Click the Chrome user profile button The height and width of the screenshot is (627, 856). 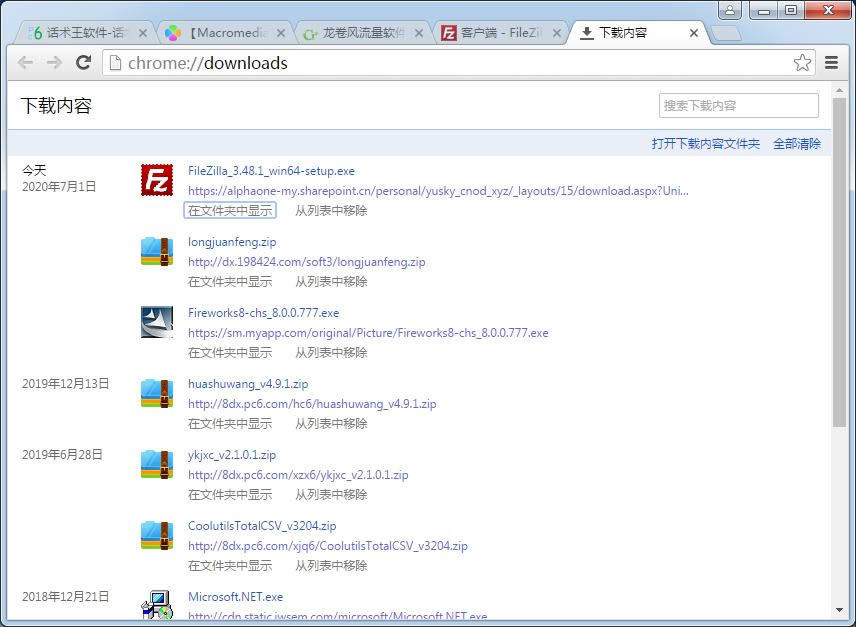coord(730,10)
